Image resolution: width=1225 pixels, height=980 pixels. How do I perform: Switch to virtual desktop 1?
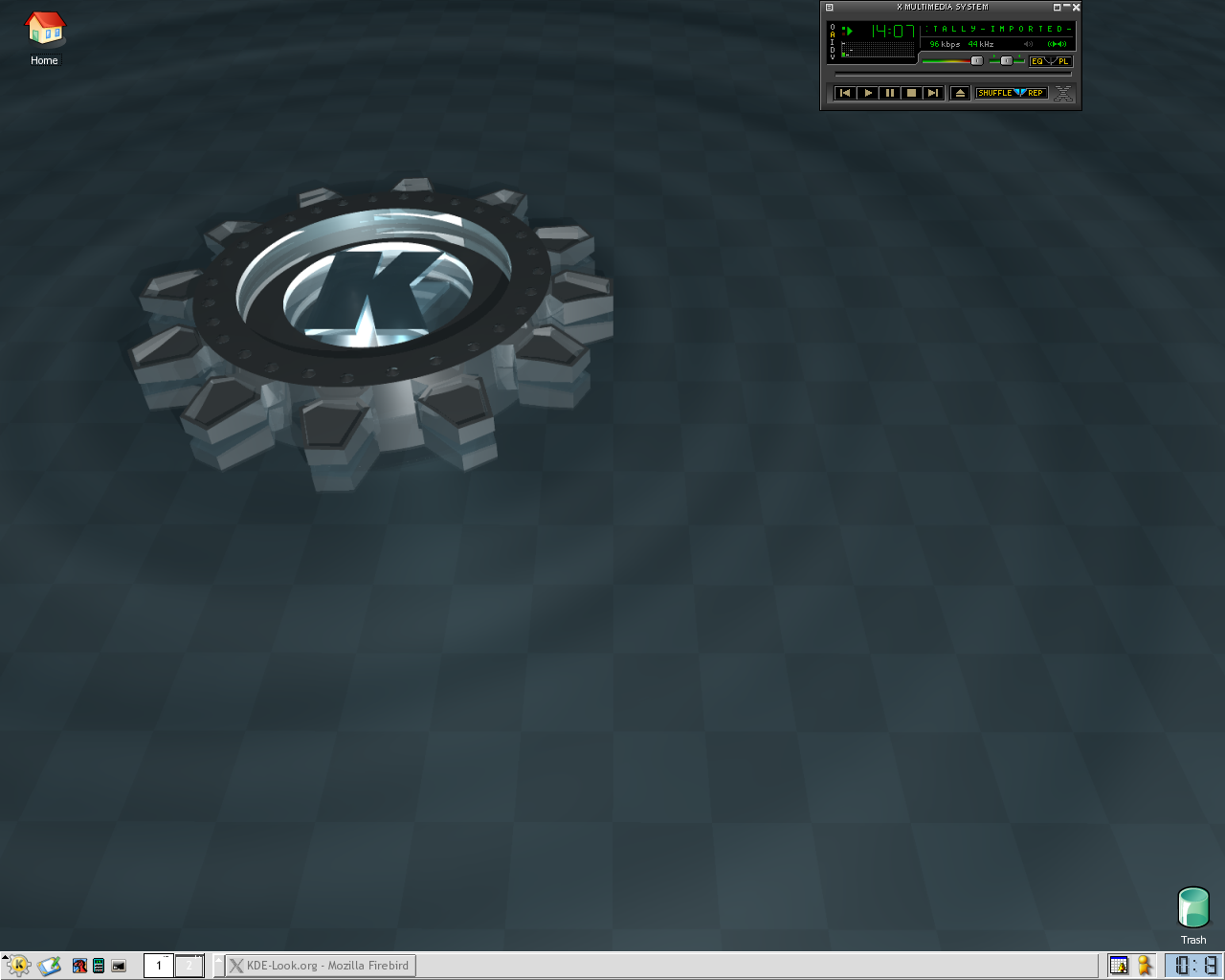point(159,966)
